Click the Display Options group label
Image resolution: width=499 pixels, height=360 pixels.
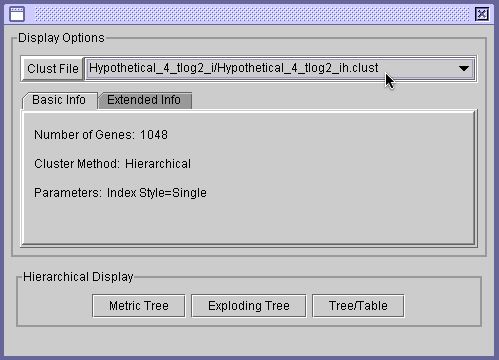point(61,38)
